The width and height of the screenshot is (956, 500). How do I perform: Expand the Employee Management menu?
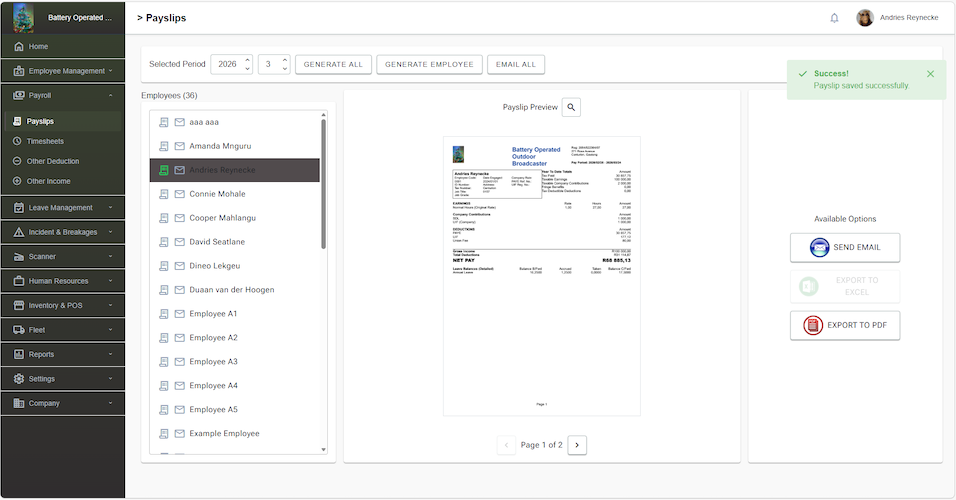[63, 71]
